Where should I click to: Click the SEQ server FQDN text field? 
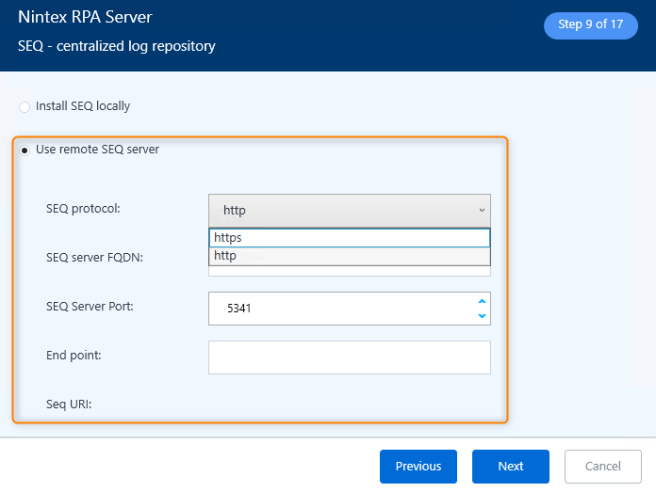pos(349,271)
